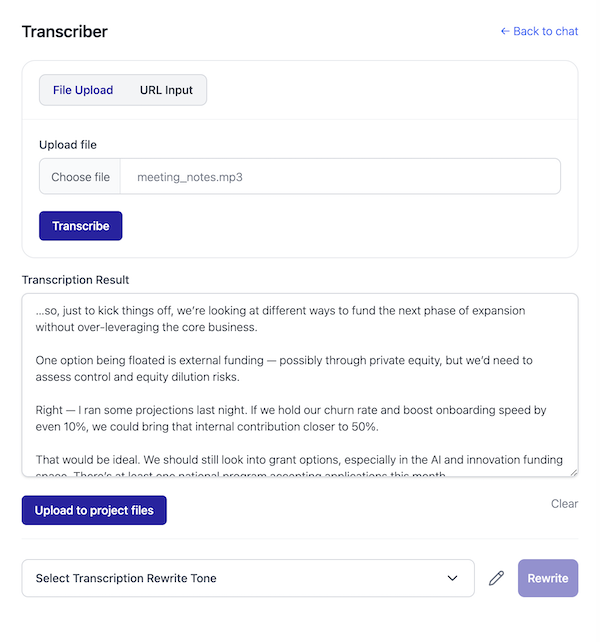Grab the transcription textarea resize handle
This screenshot has height=642, width=600.
click(x=572, y=471)
